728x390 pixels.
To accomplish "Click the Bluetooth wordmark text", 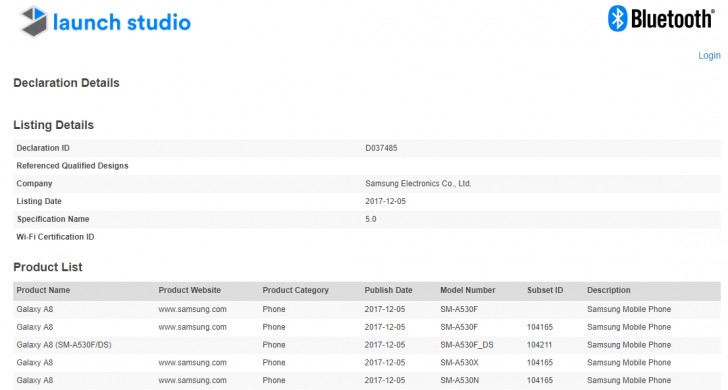I will pos(672,19).
